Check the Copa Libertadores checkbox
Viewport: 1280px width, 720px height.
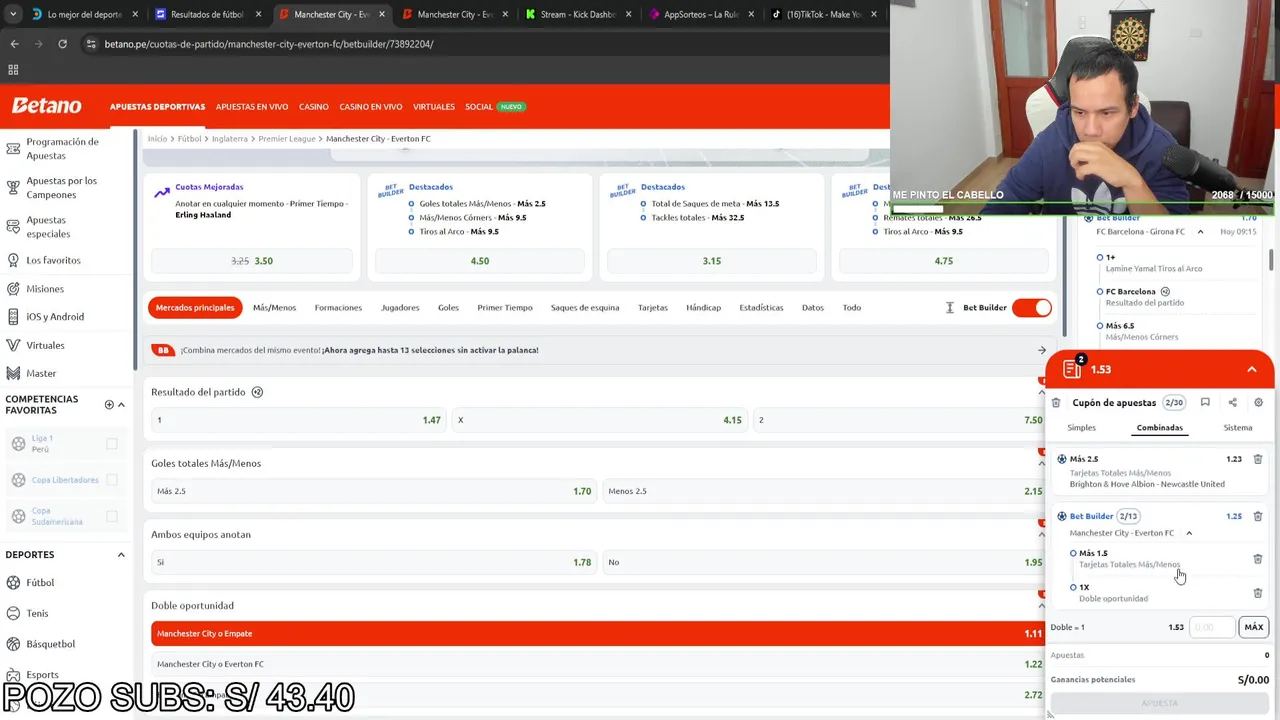point(112,479)
